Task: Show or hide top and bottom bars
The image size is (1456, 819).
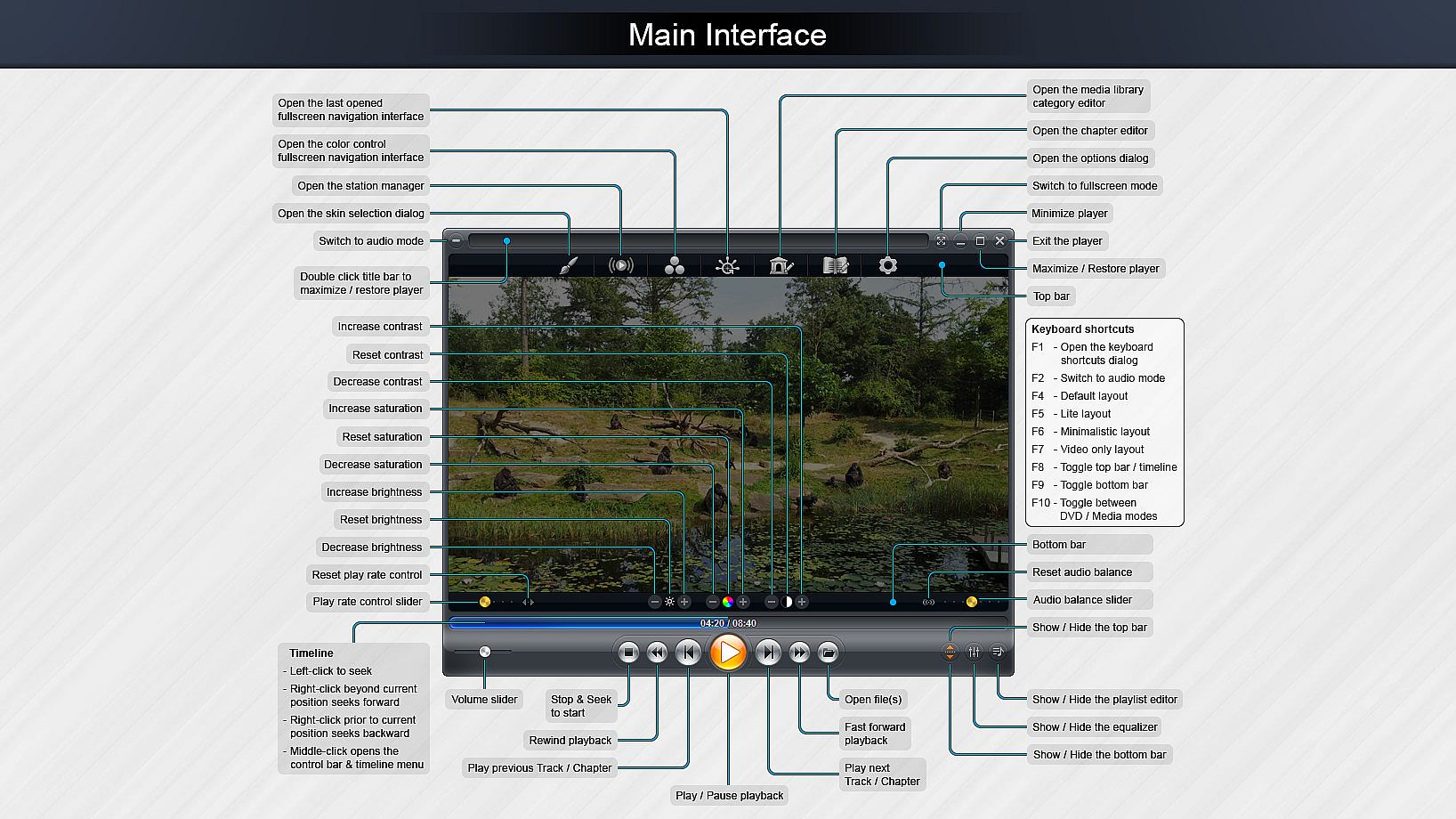Action: [950, 653]
